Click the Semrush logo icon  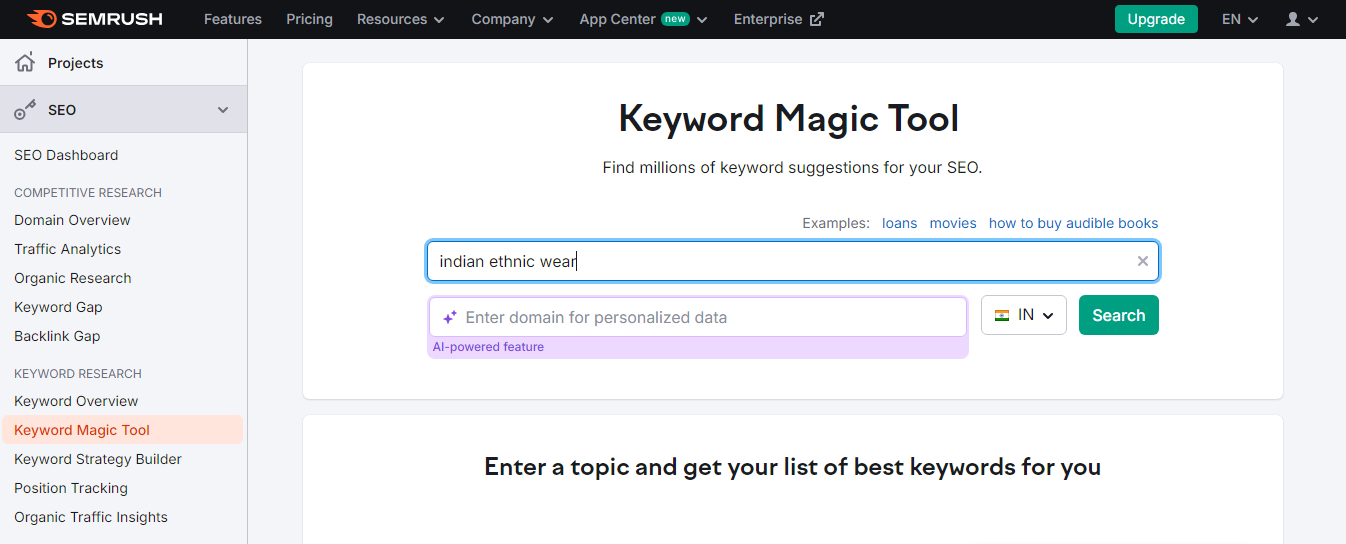(43, 19)
